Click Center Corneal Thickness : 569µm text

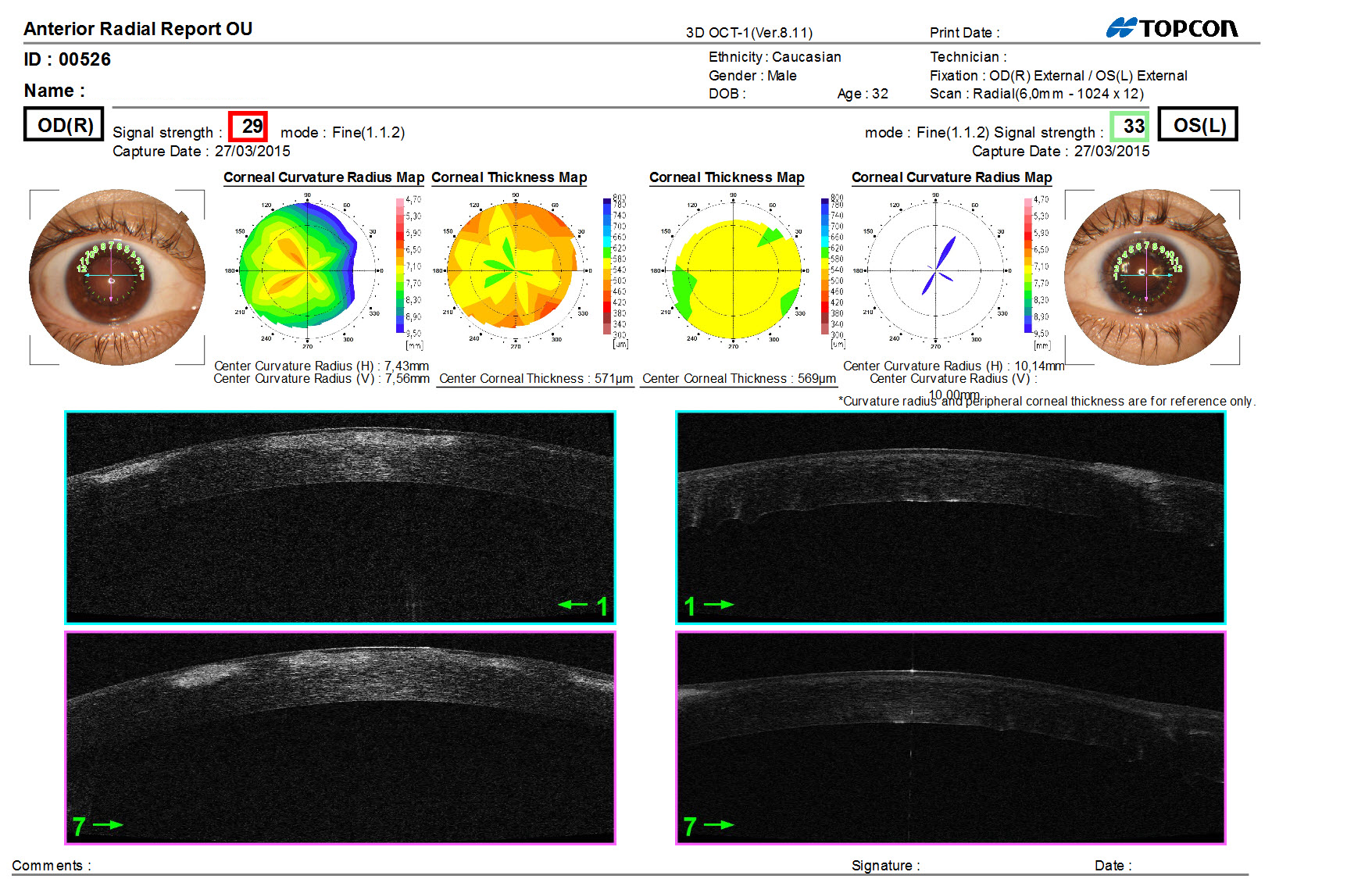tap(738, 378)
